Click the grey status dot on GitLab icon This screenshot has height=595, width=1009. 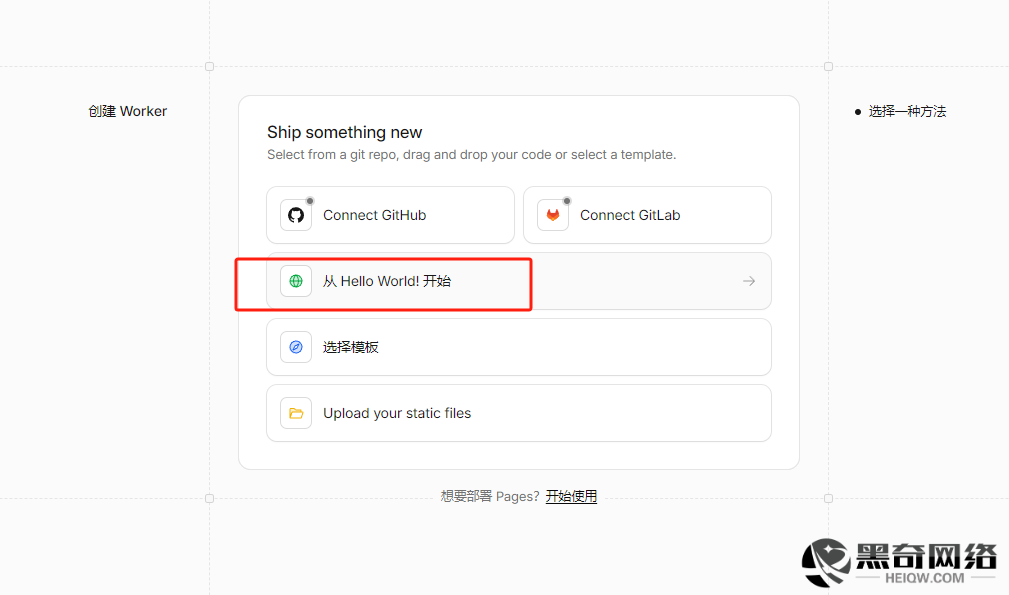pyautogui.click(x=567, y=201)
